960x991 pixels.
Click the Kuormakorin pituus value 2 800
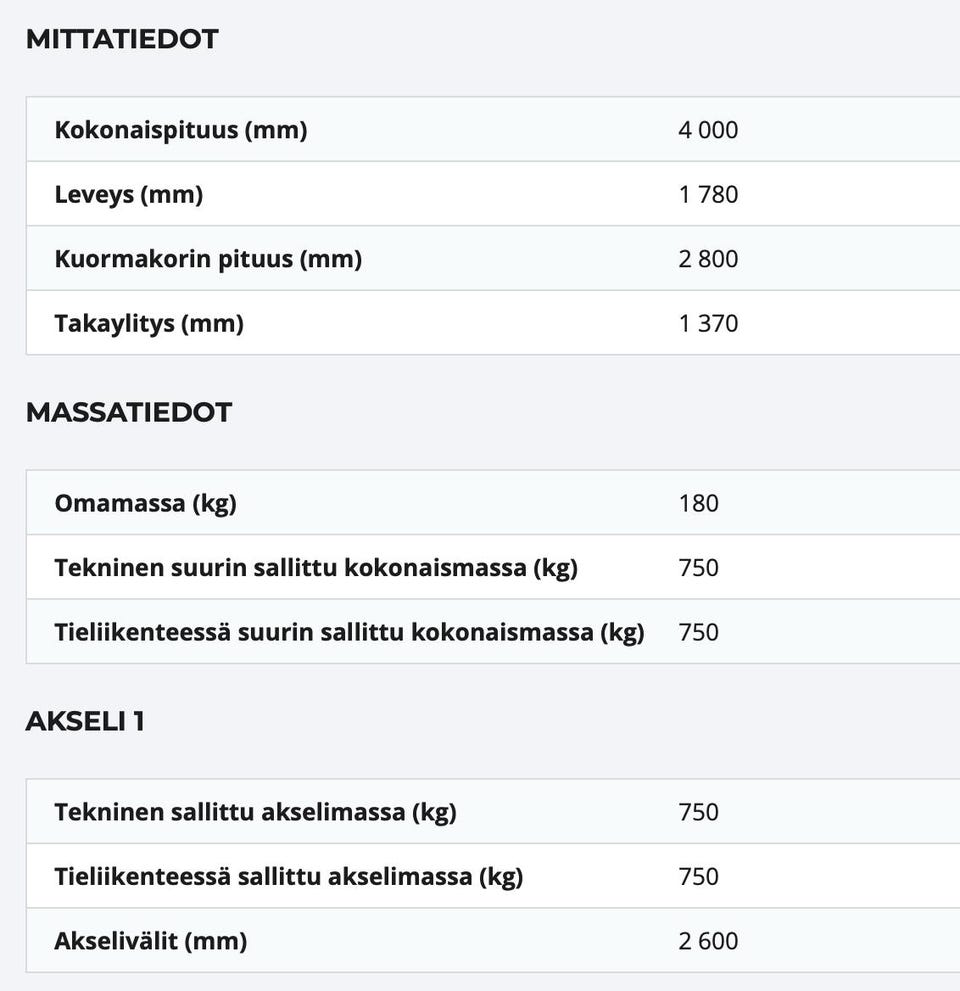(708, 259)
